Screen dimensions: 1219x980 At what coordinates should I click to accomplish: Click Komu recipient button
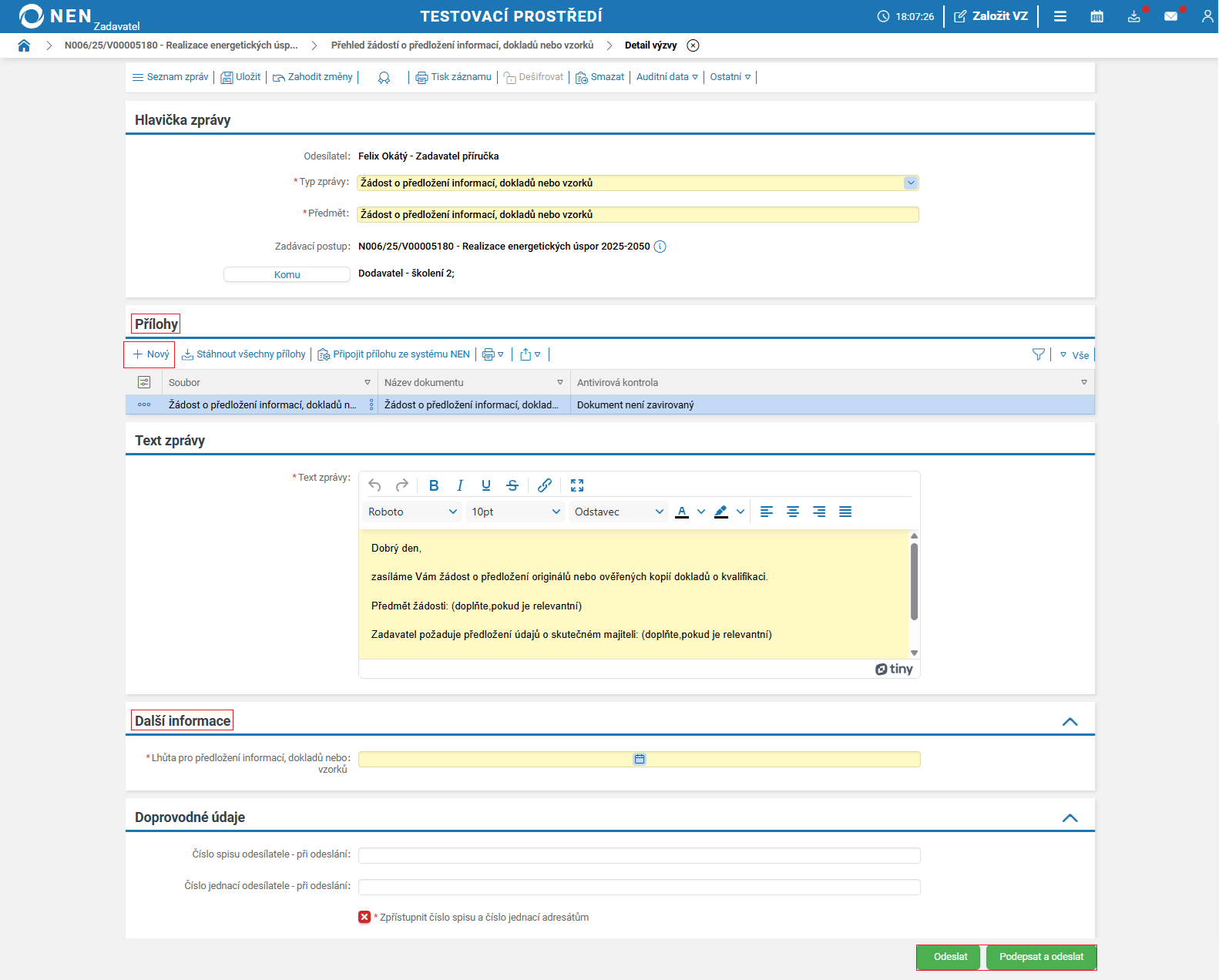coord(287,274)
